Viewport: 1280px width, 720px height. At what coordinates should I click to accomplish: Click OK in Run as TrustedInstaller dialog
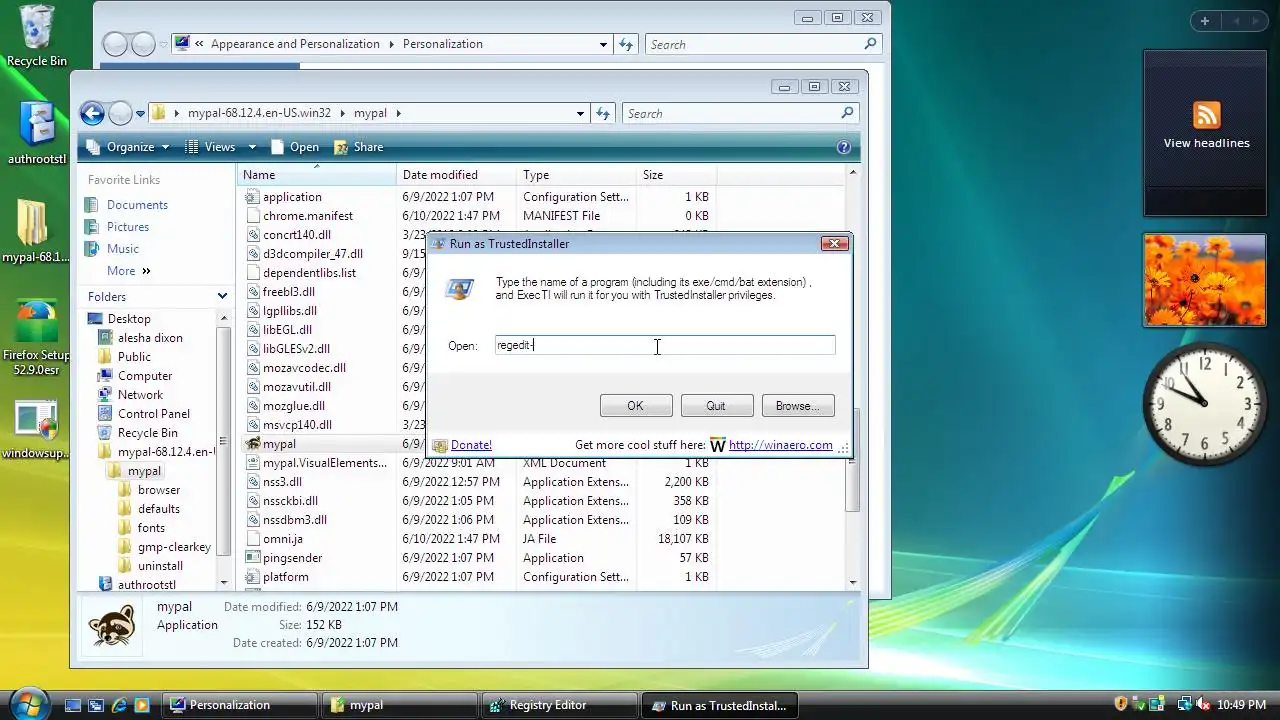635,406
